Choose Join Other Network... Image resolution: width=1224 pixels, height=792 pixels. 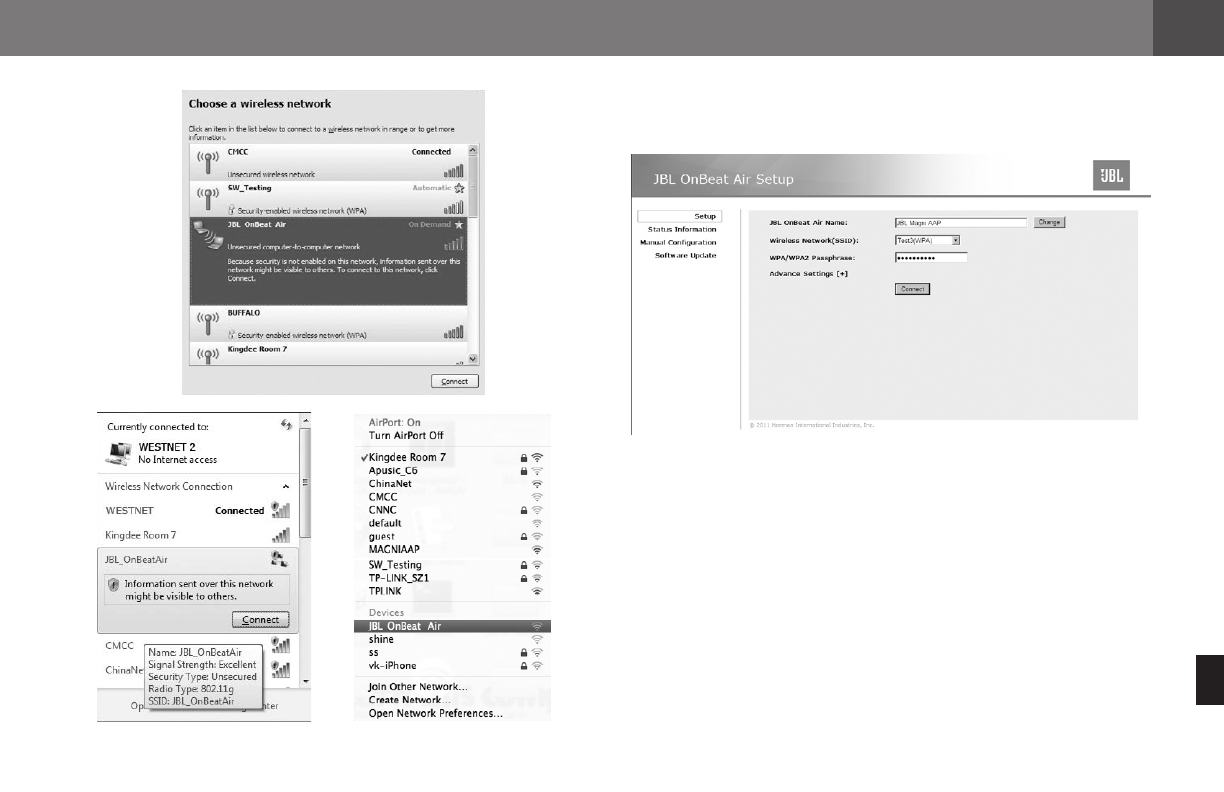418,687
